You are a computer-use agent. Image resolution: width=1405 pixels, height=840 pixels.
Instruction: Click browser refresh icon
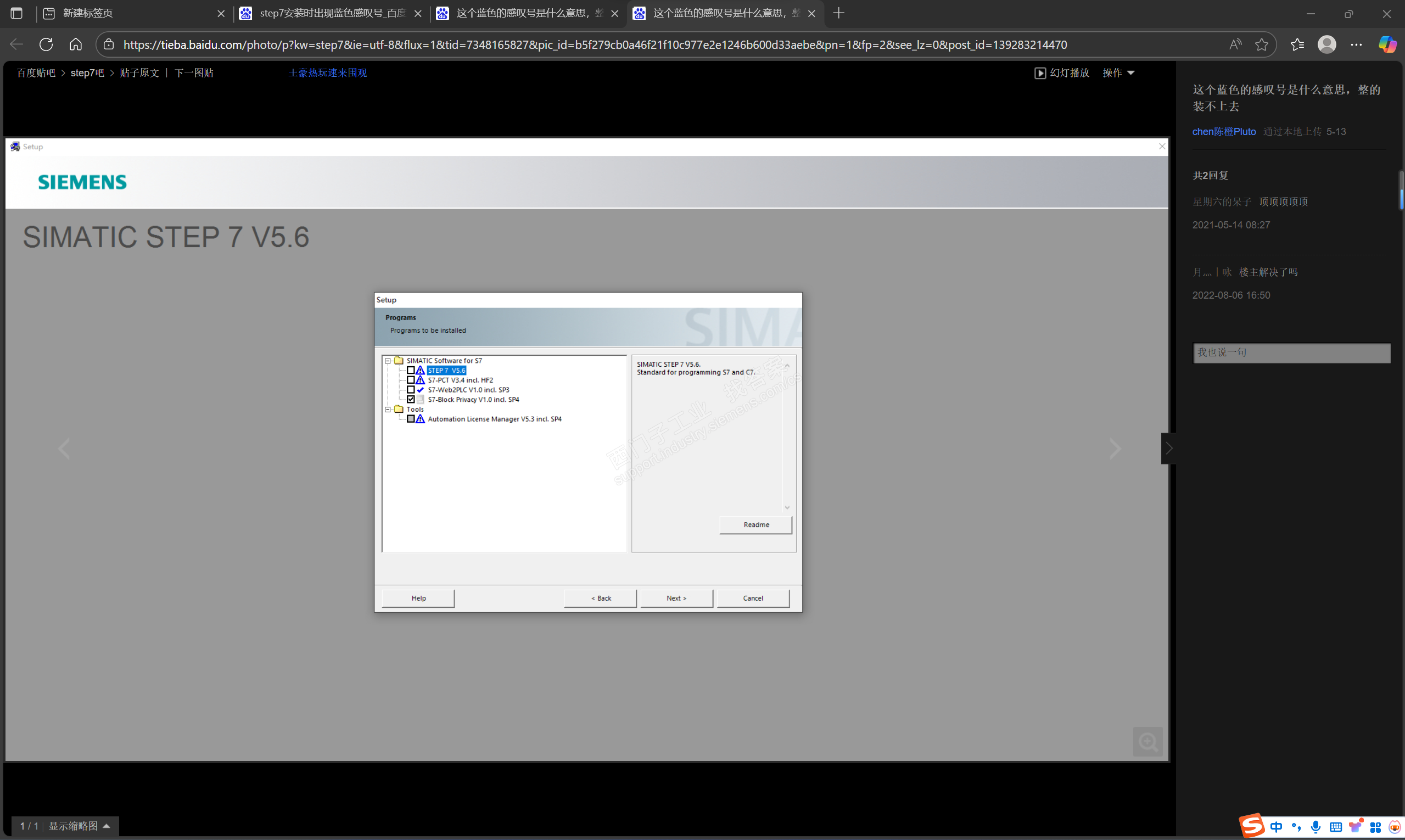46,44
